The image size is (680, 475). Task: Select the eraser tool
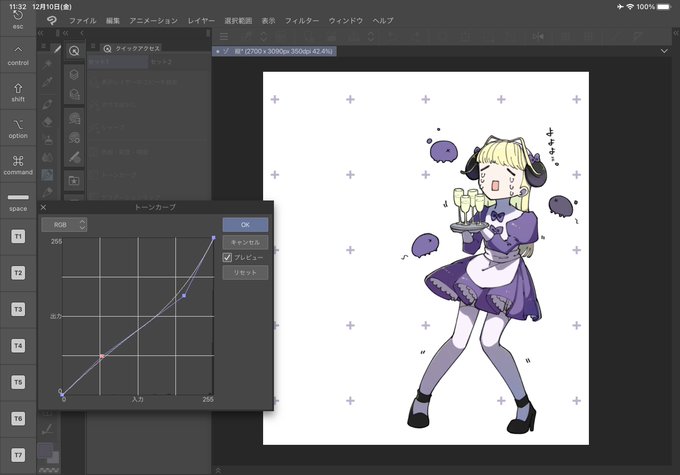point(48,122)
